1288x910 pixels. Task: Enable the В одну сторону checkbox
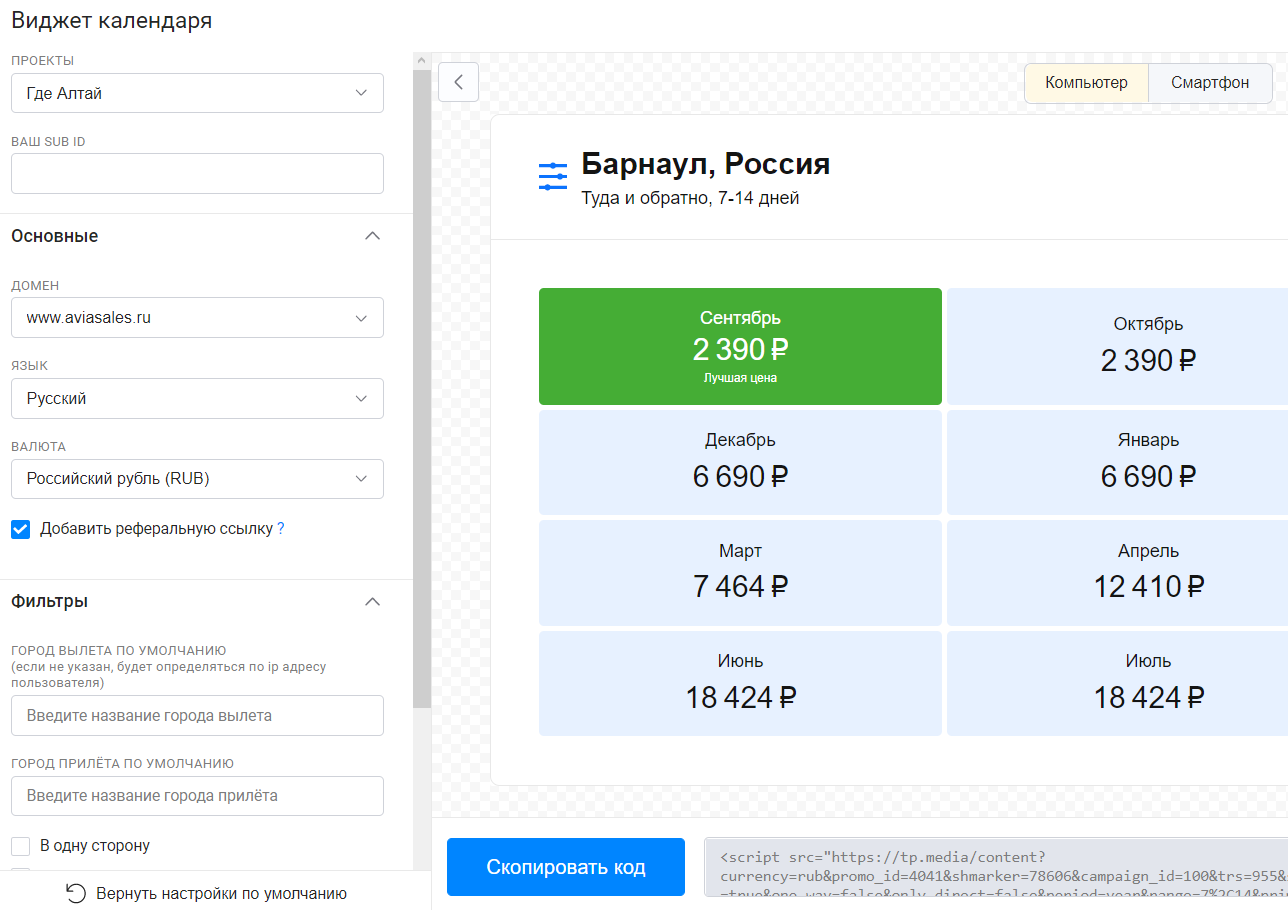[x=21, y=846]
